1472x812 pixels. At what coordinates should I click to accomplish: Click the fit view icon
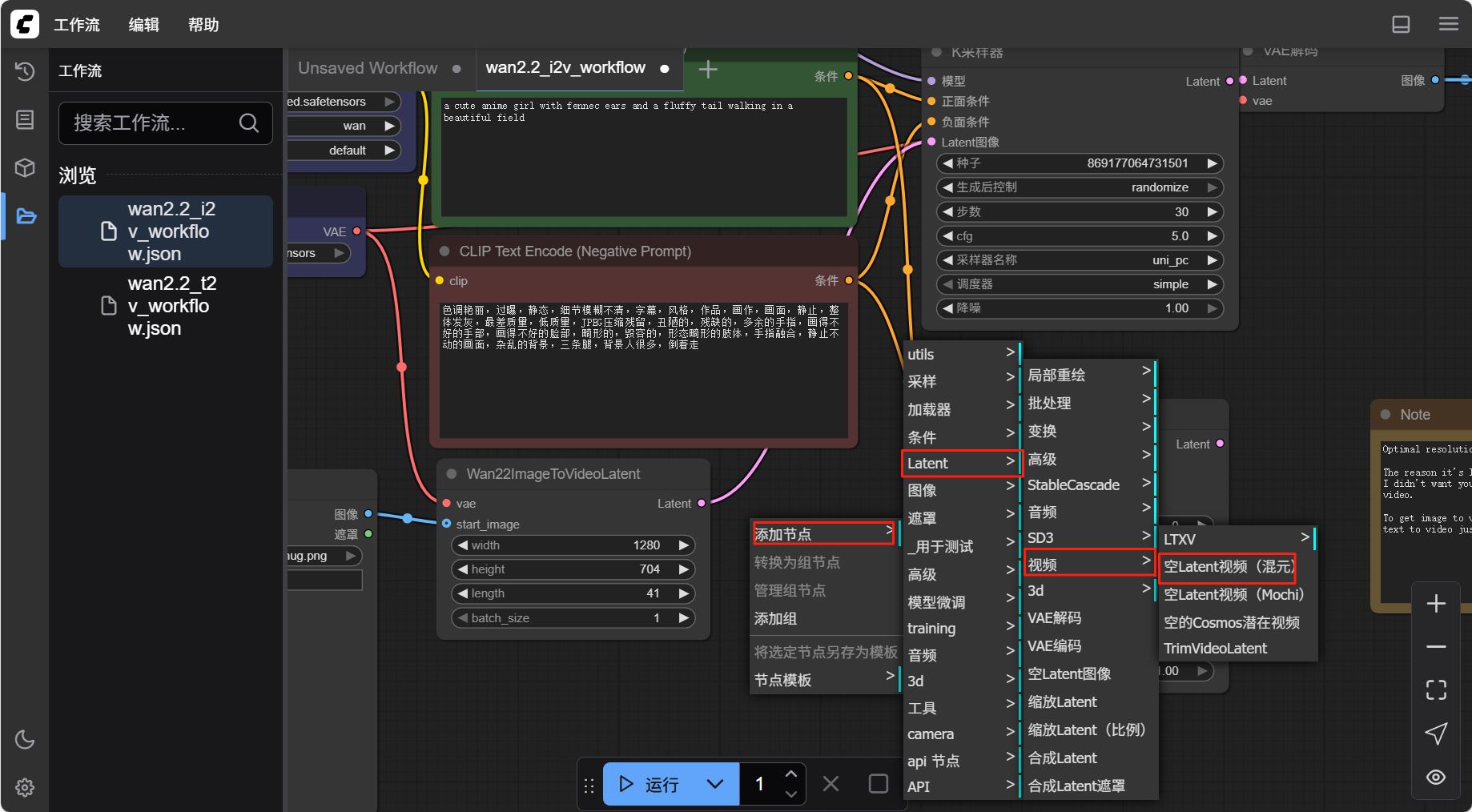[1436, 689]
